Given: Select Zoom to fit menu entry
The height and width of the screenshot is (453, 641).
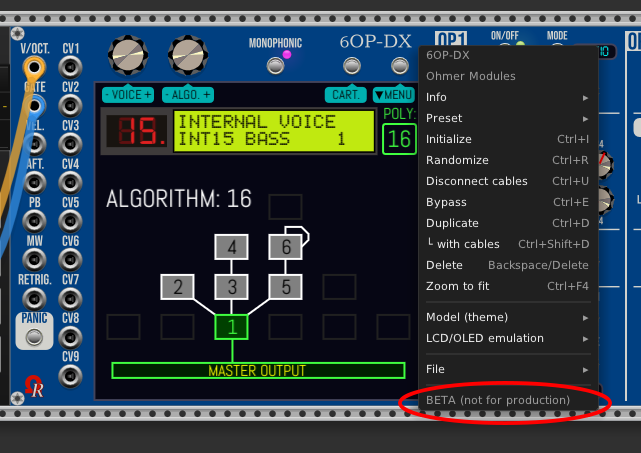Looking at the screenshot, I should click(x=507, y=286).
